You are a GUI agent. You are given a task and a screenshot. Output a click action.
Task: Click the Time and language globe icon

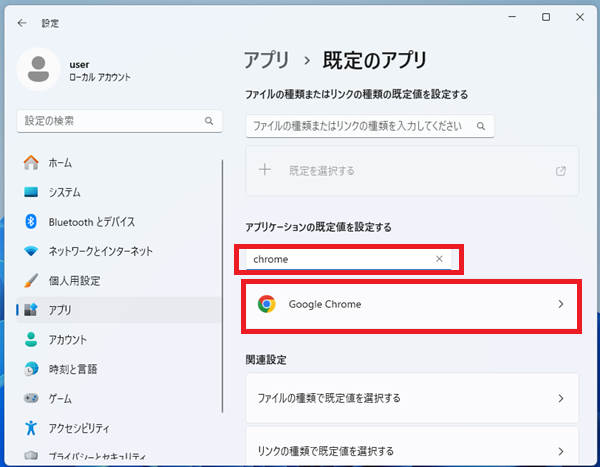[x=31, y=369]
